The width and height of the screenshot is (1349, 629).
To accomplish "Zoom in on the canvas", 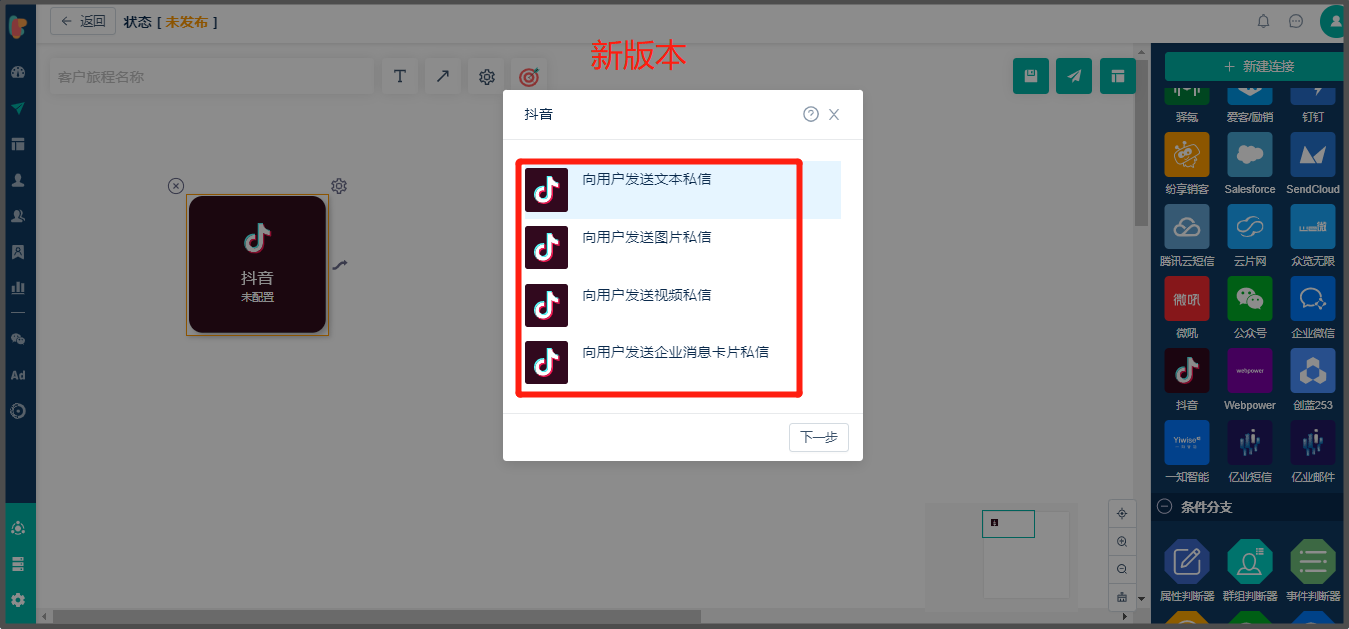I will [x=1122, y=541].
